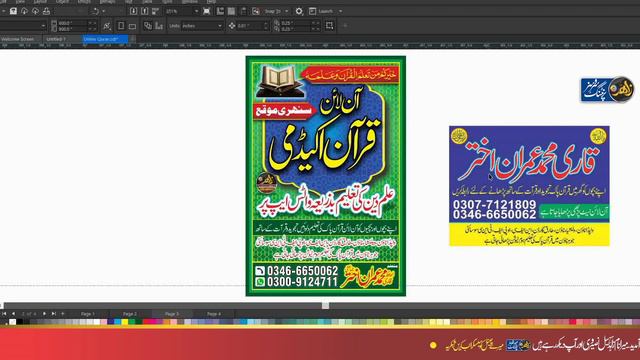Go to the previous page arrow
Image resolution: width=640 pixels, height=360 pixels.
(13, 313)
